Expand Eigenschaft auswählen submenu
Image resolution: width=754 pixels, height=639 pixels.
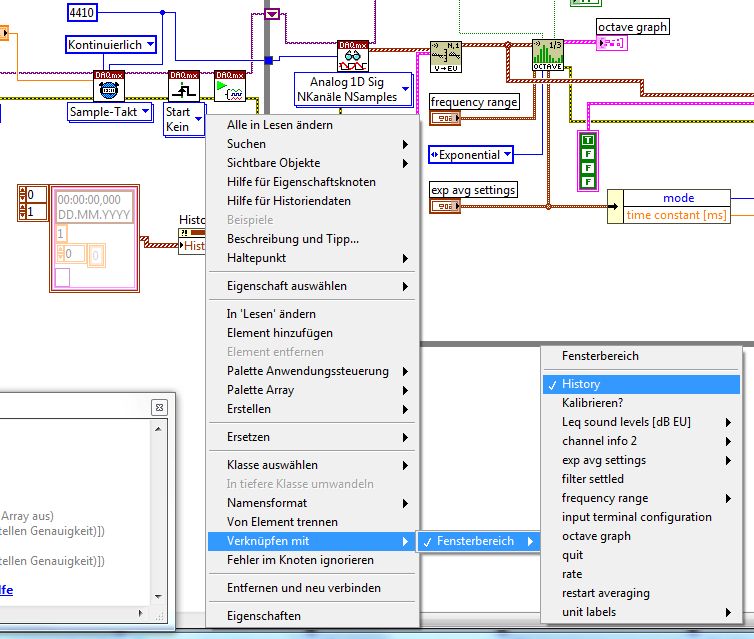coord(312,286)
